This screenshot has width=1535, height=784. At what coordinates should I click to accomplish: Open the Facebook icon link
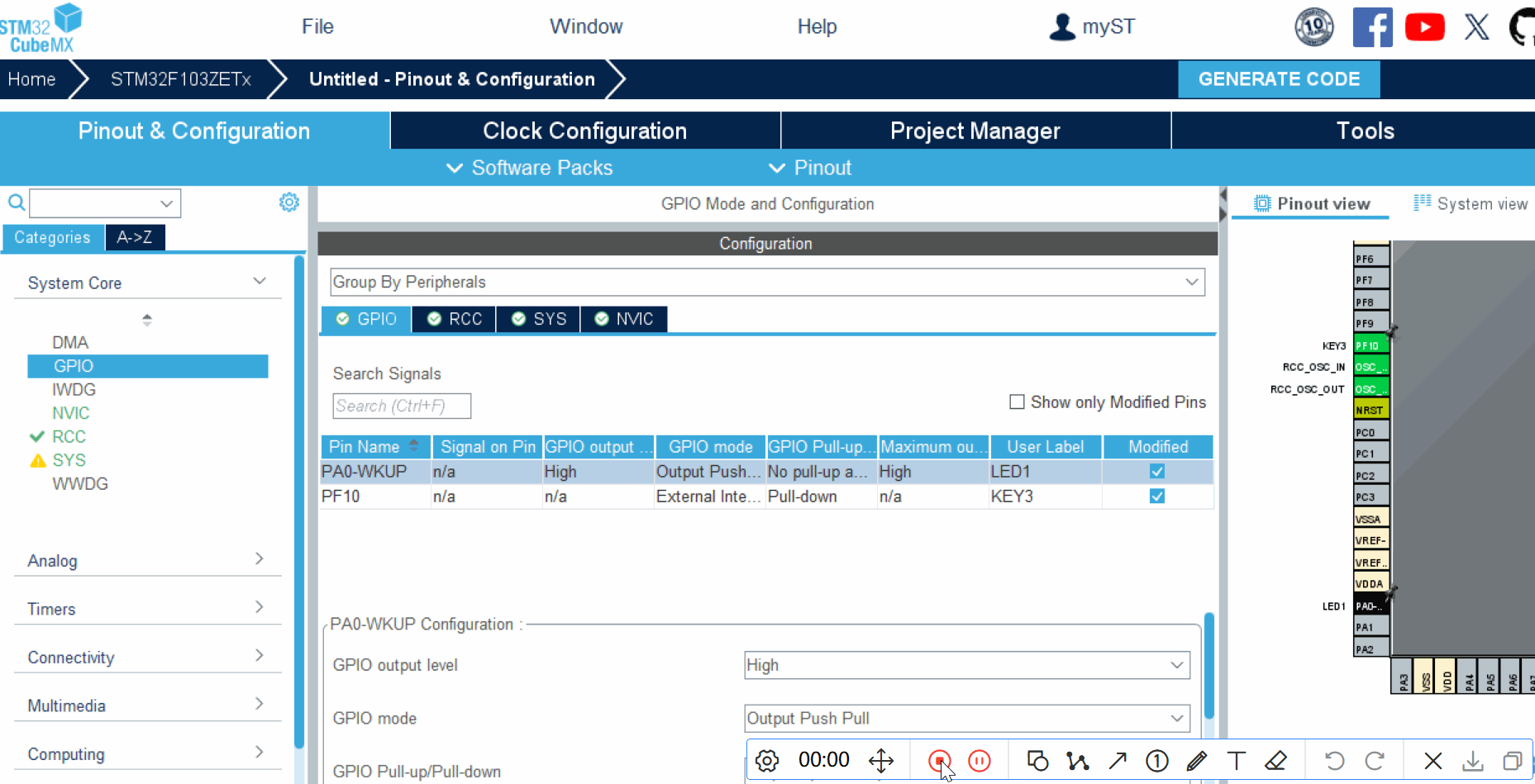1373,27
